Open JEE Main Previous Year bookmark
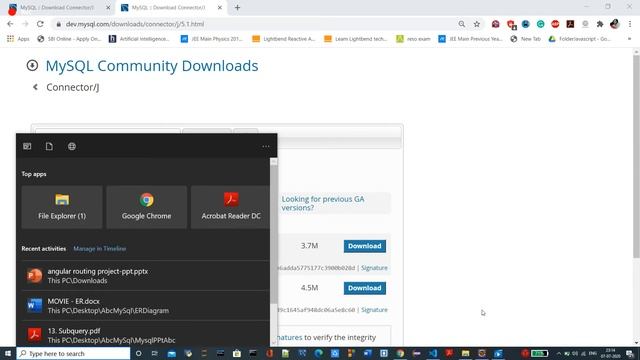Image resolution: width=640 pixels, height=360 pixels. [470, 39]
